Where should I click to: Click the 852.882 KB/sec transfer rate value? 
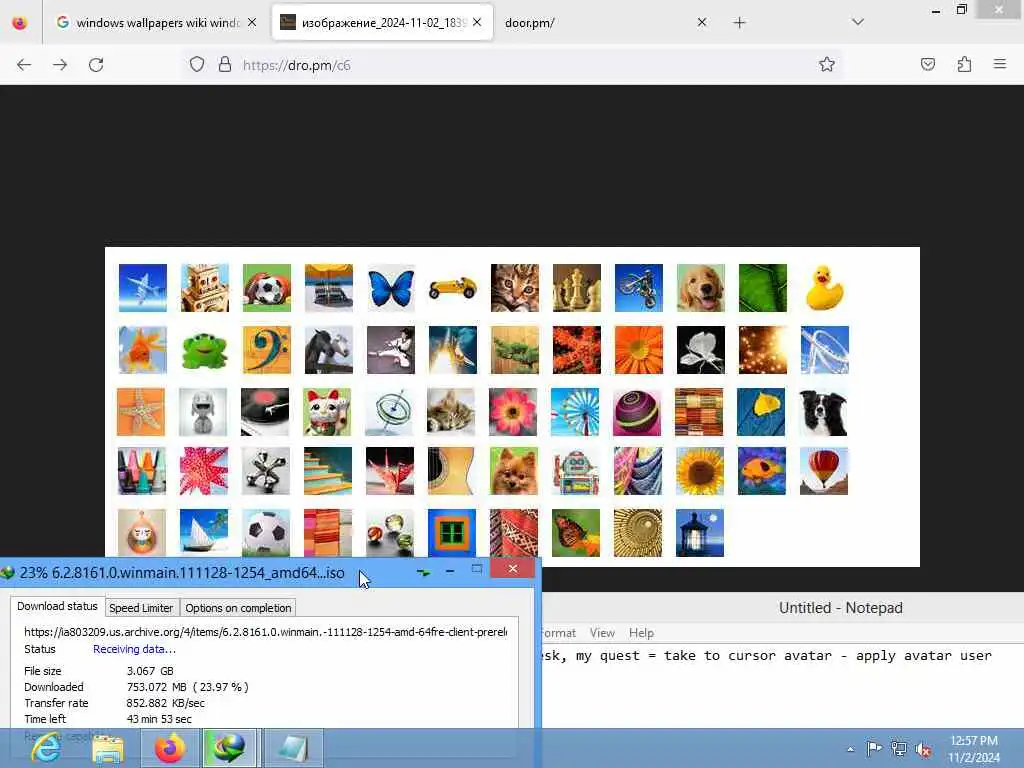(165, 703)
